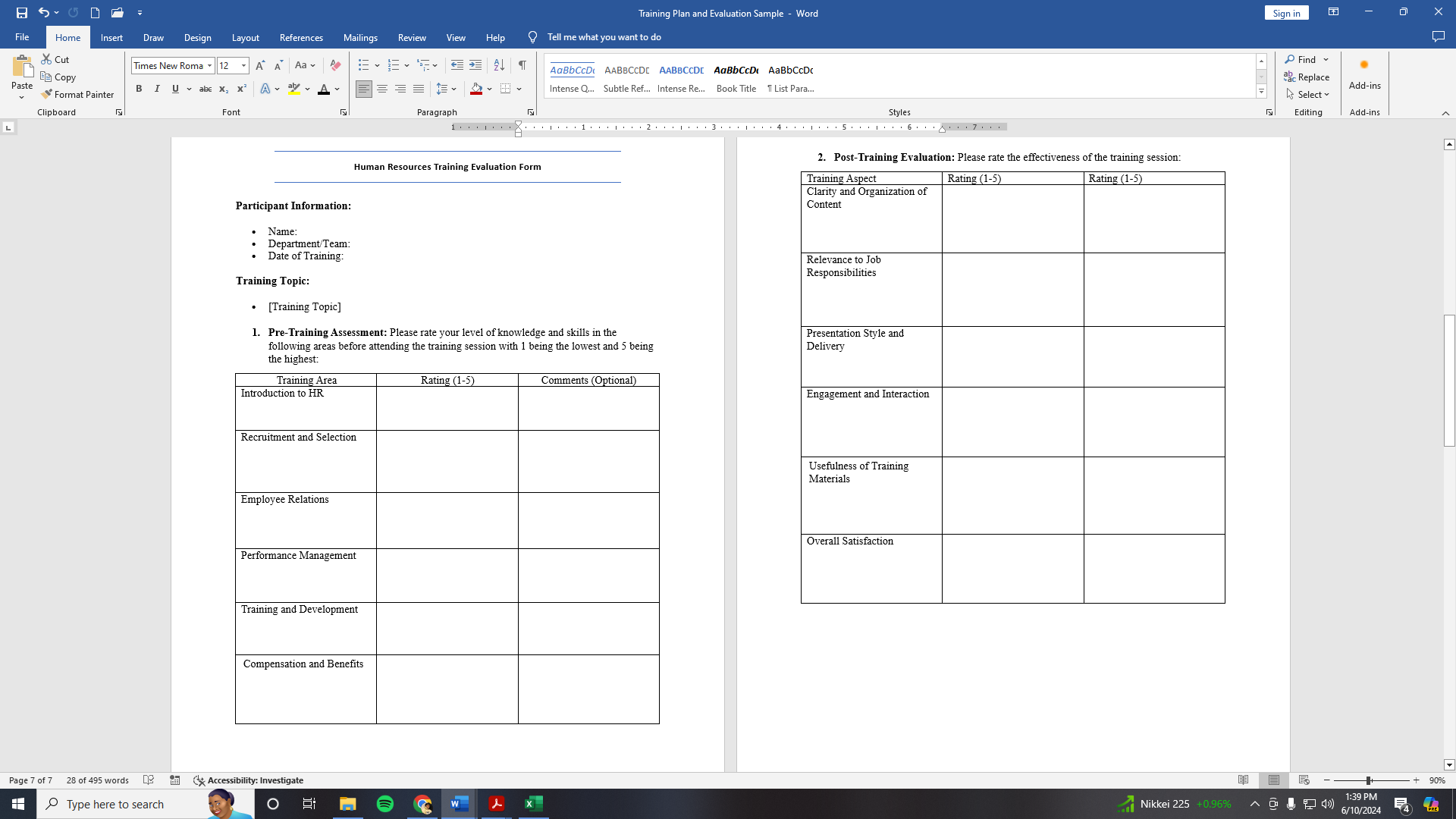Click the Sign in button
Image resolution: width=1456 pixels, height=819 pixels.
coord(1286,13)
